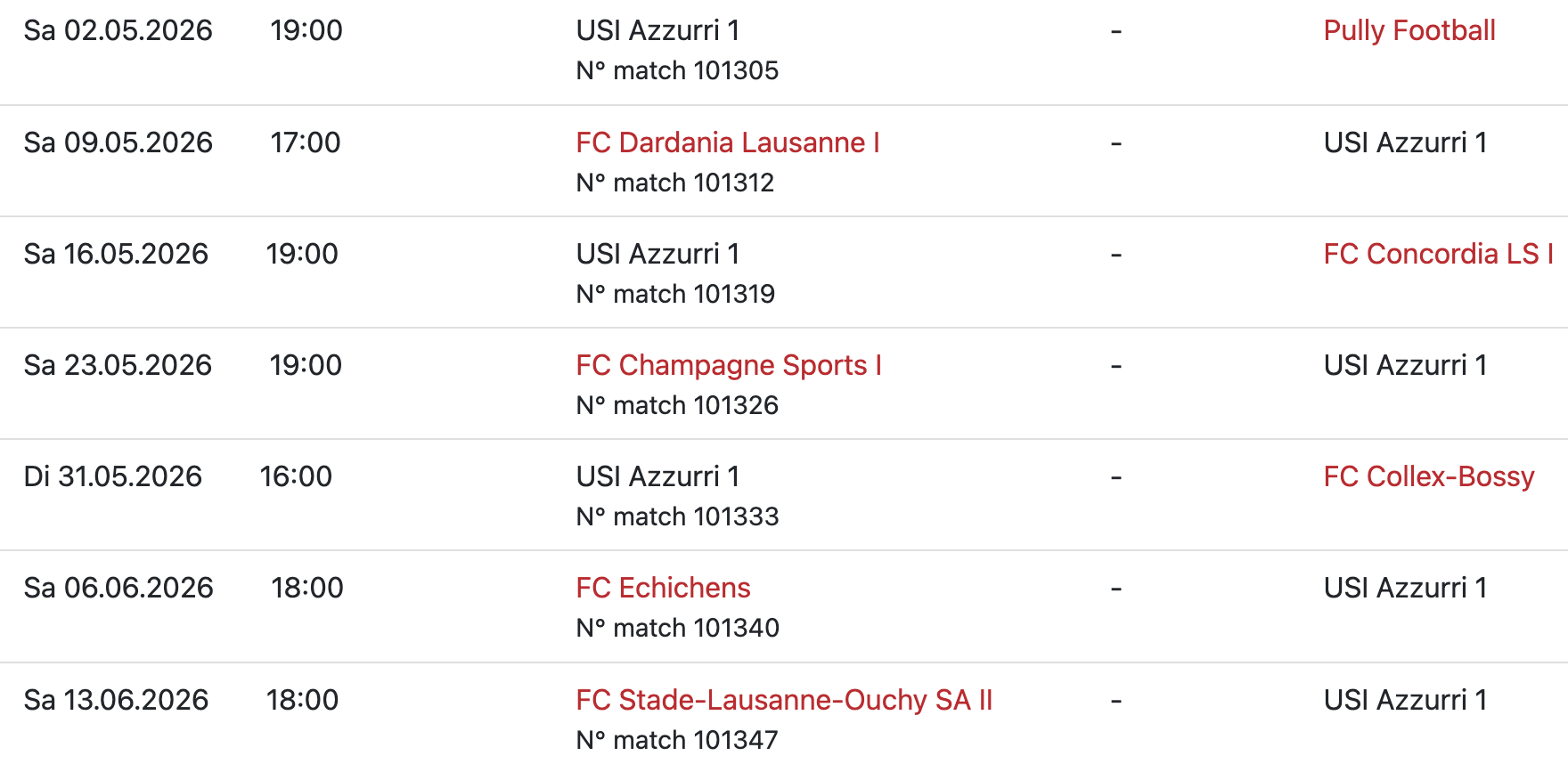
Task: Open the FC Stade-Lausanne-Ouchy SA II link
Action: click(x=783, y=700)
